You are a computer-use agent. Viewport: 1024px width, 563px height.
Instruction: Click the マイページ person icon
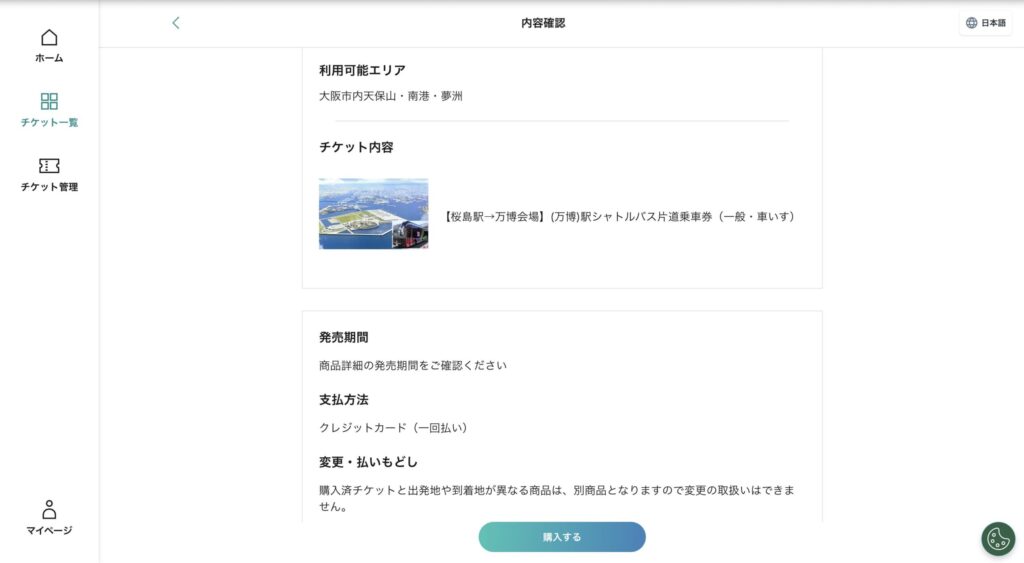pyautogui.click(x=49, y=509)
